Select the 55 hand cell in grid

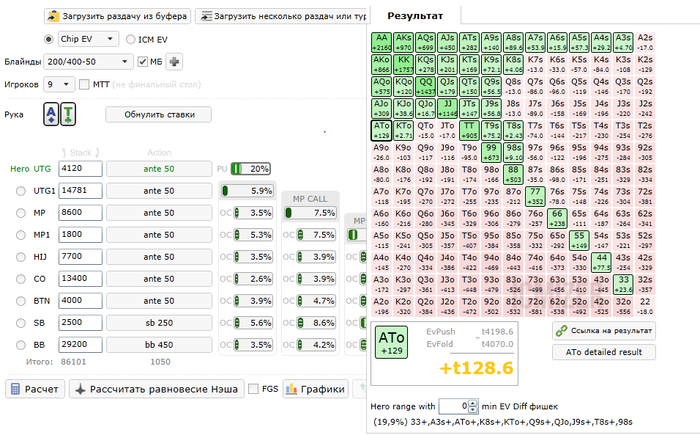pyautogui.click(x=579, y=240)
